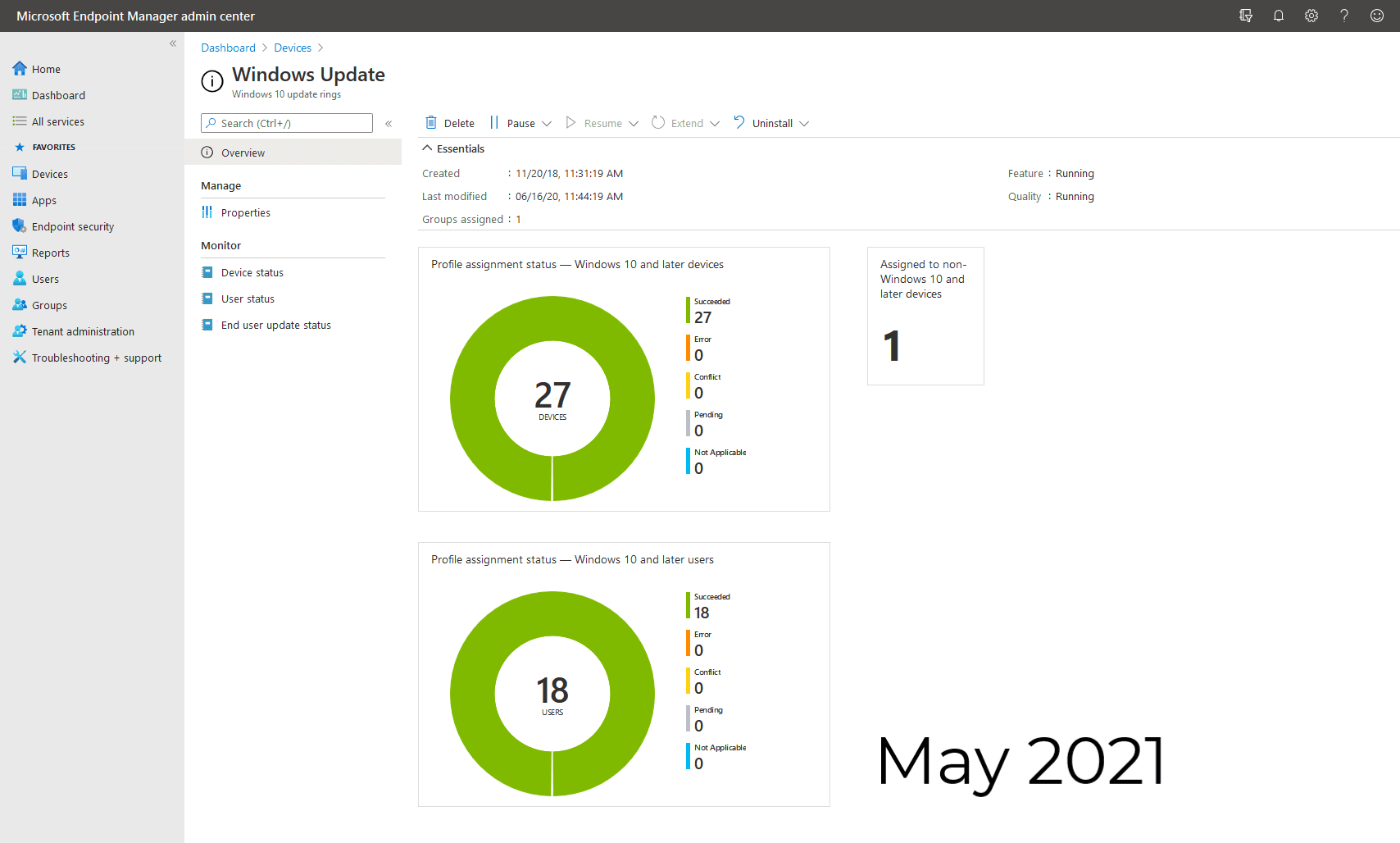Click the devices Pending legend entry
This screenshot has width=1400, height=843.
[705, 424]
